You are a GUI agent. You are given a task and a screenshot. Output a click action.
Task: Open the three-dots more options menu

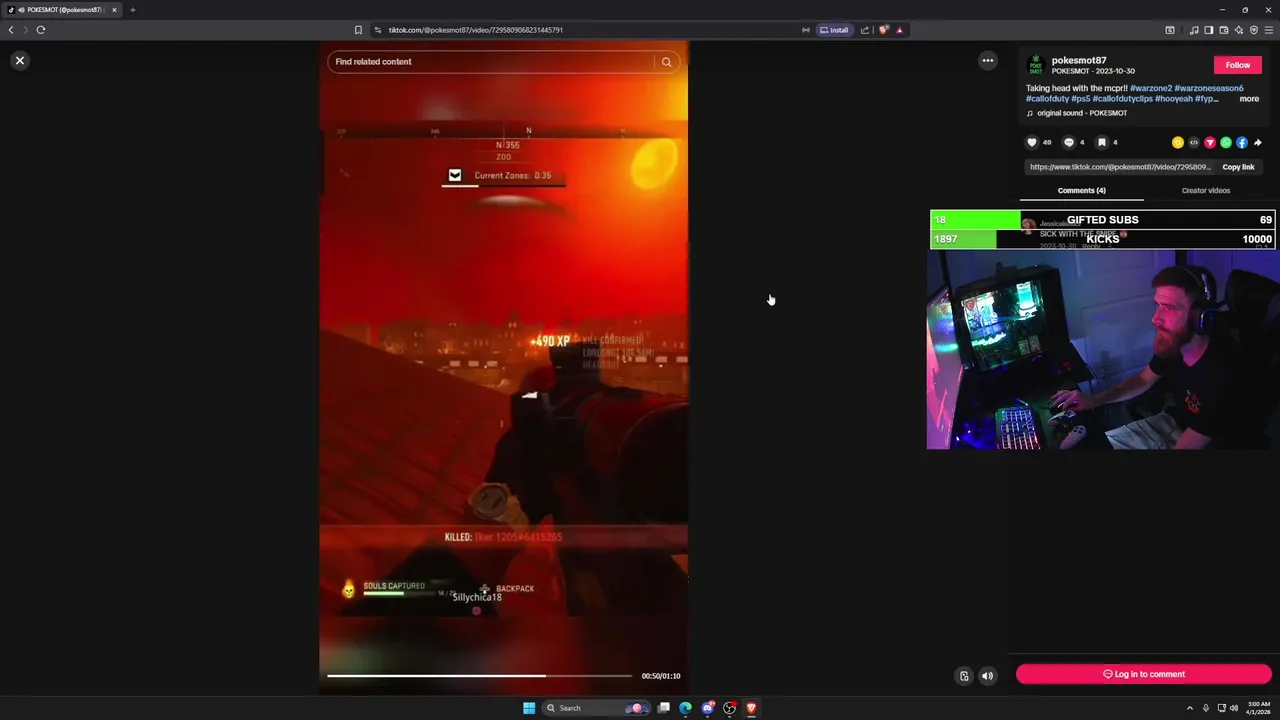tap(988, 61)
